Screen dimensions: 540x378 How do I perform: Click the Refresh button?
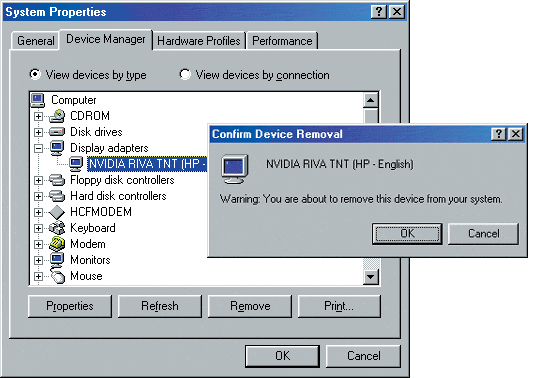[x=160, y=306]
